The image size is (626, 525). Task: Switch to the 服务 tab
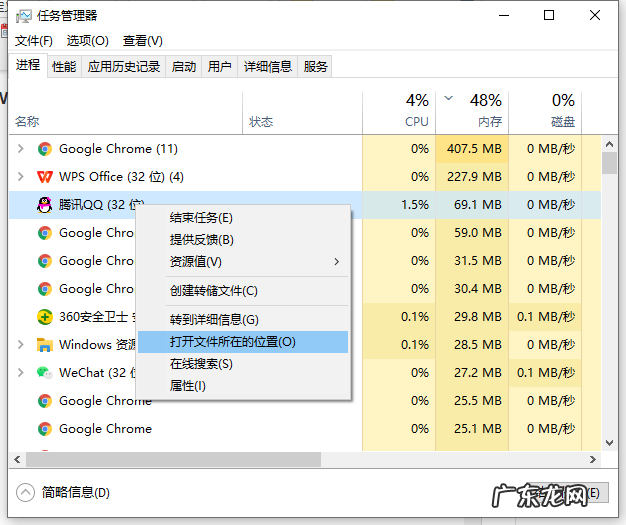pyautogui.click(x=315, y=66)
